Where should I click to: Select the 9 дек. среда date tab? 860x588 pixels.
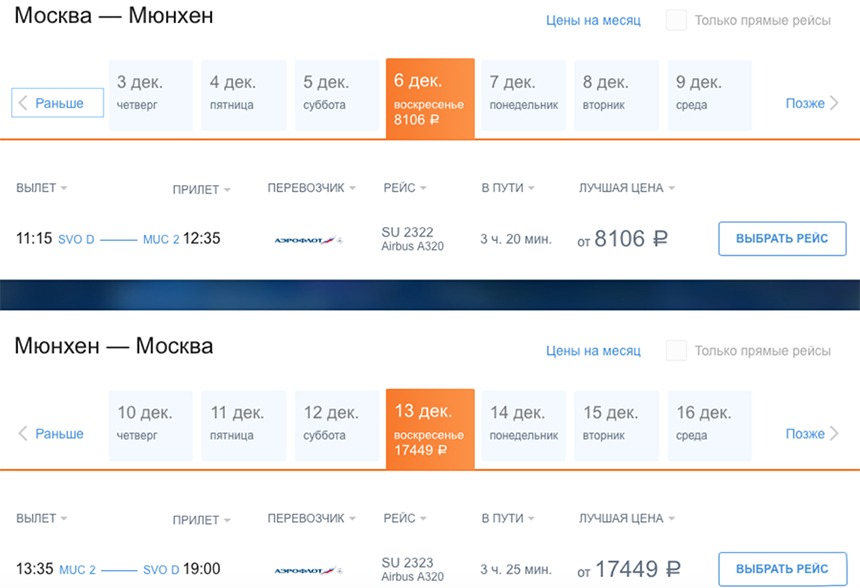(709, 94)
